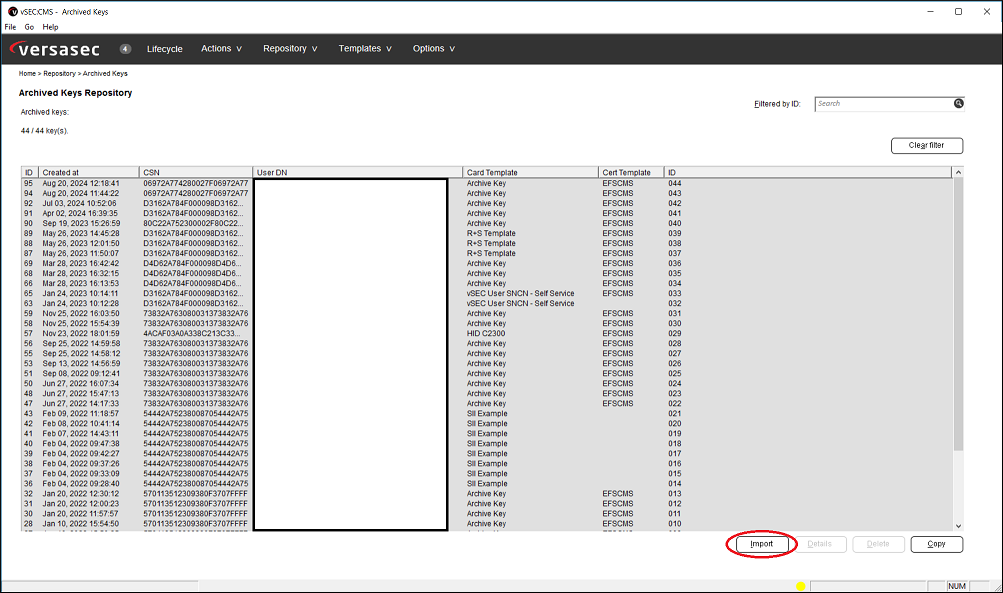Viewport: 1003px width, 593px height.
Task: Select row Feb 04, 2022 09:28:40
Action: pos(487,484)
